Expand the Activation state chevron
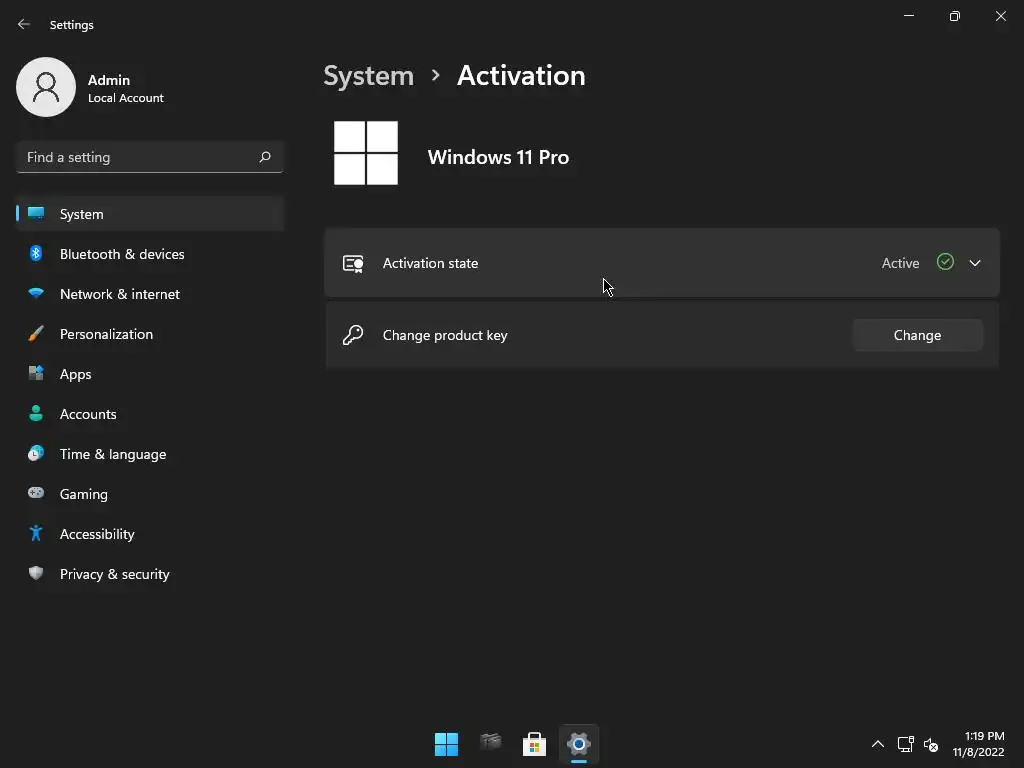 pos(974,263)
